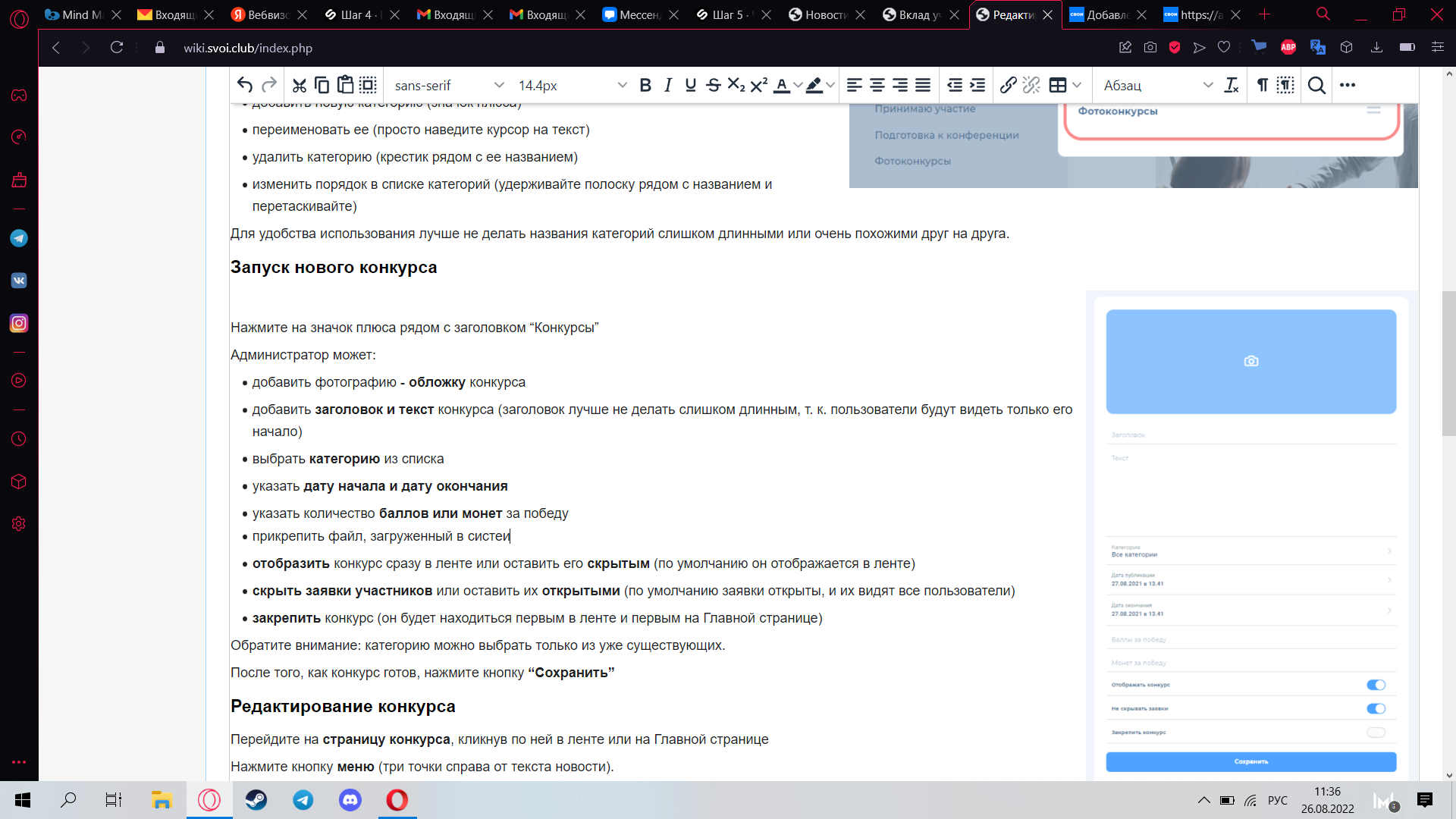Image resolution: width=1456 pixels, height=819 pixels.
Task: Click the Cut scissors icon
Action: [300, 85]
